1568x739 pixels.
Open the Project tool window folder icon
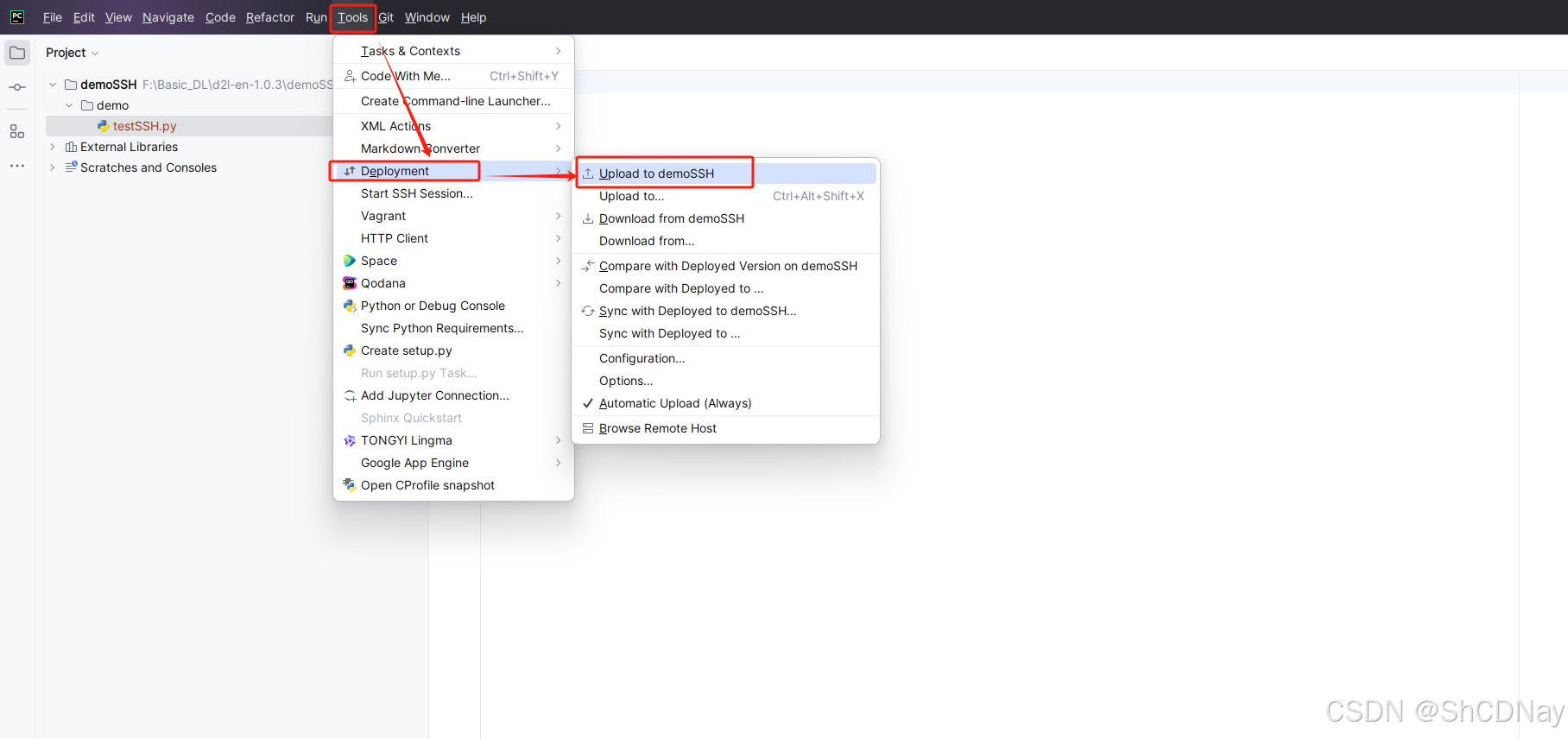point(17,53)
